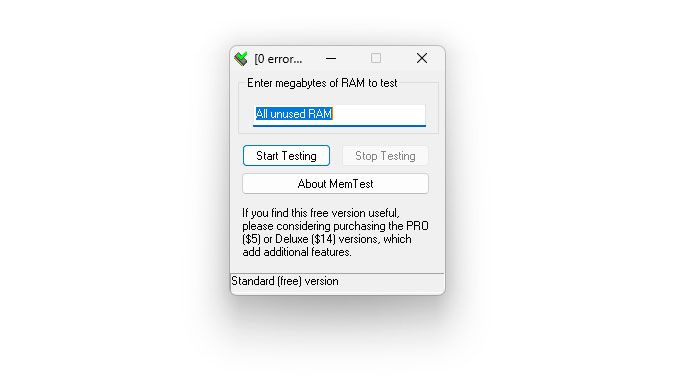The height and width of the screenshot is (381, 677).
Task: Click the disabled Stop Testing button
Action: point(385,156)
